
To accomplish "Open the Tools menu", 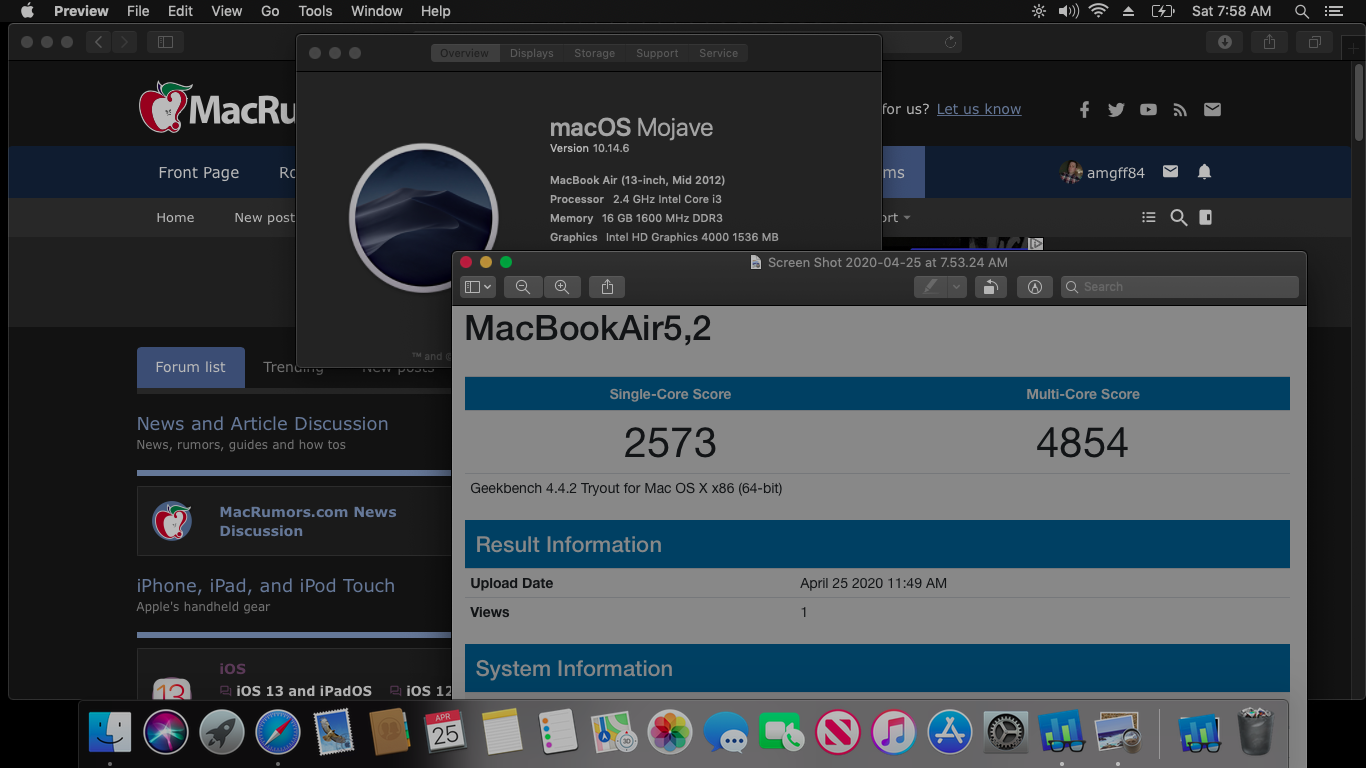I will tap(315, 11).
